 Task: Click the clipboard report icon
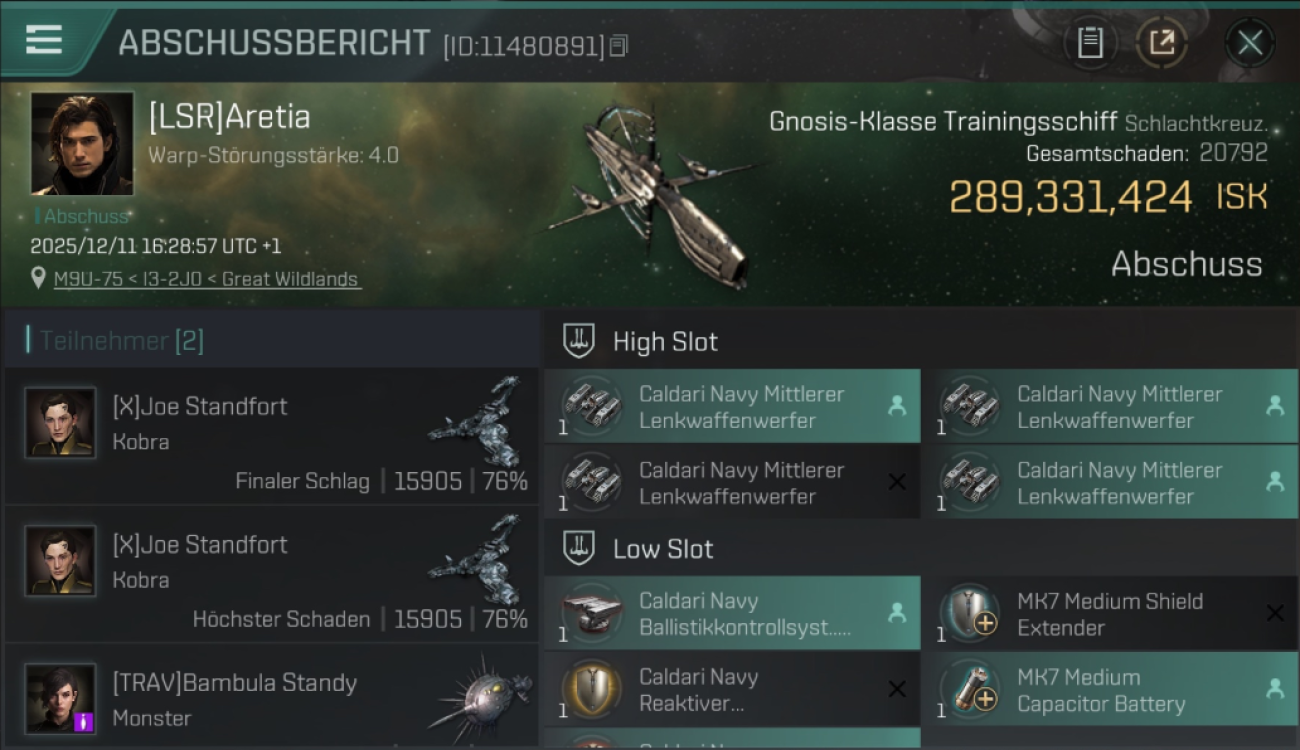(1090, 43)
